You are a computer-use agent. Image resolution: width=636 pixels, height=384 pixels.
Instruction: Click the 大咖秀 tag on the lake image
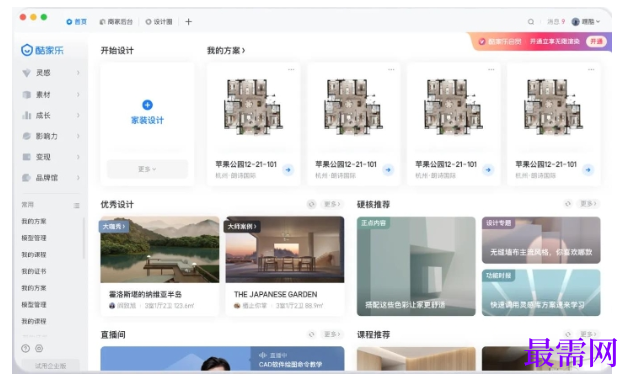pos(114,226)
